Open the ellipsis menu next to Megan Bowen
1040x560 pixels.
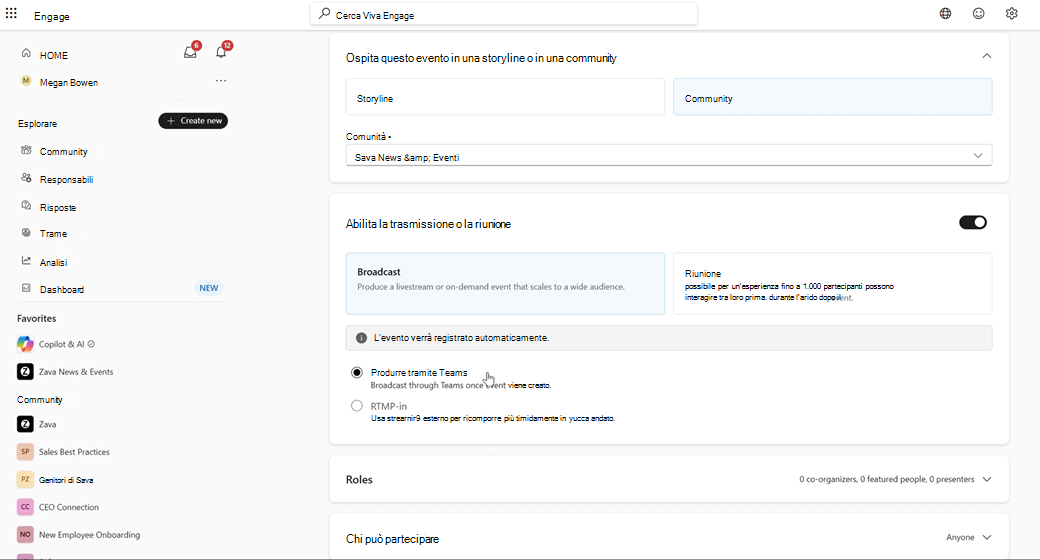pyautogui.click(x=221, y=80)
